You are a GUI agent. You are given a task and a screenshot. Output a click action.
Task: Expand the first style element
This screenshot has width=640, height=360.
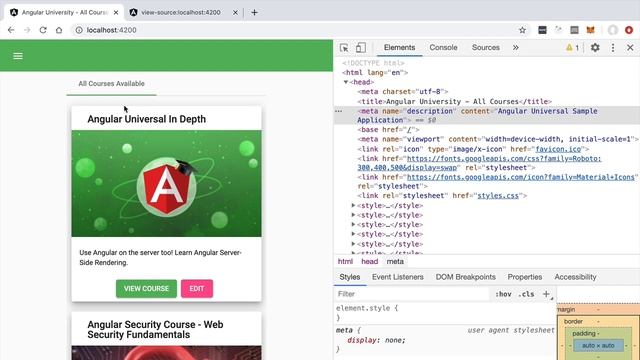pos(353,206)
